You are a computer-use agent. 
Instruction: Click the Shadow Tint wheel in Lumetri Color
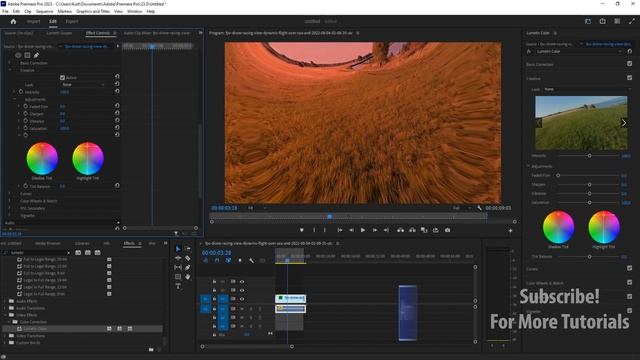[x=558, y=227]
